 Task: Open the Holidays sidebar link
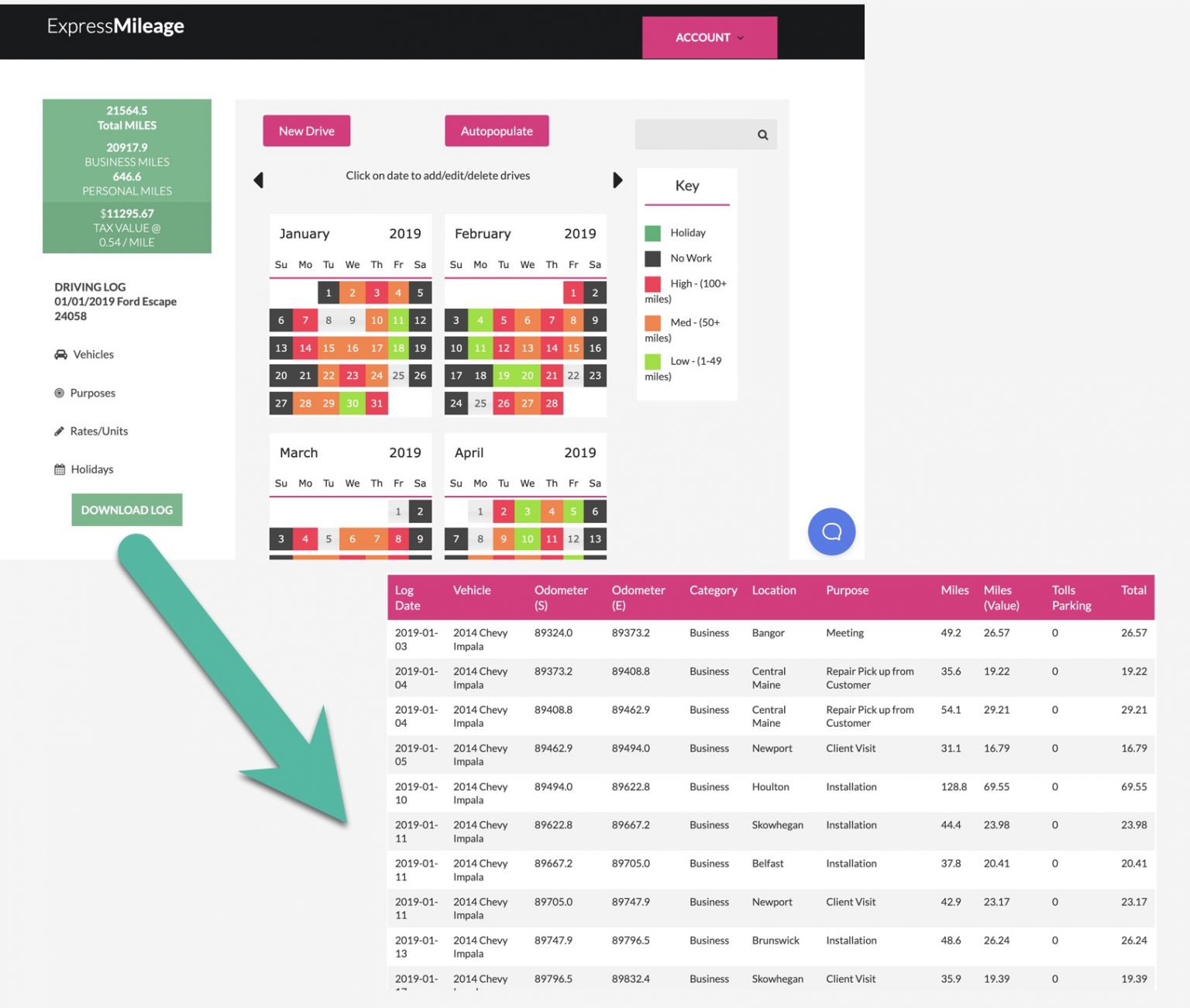[92, 470]
